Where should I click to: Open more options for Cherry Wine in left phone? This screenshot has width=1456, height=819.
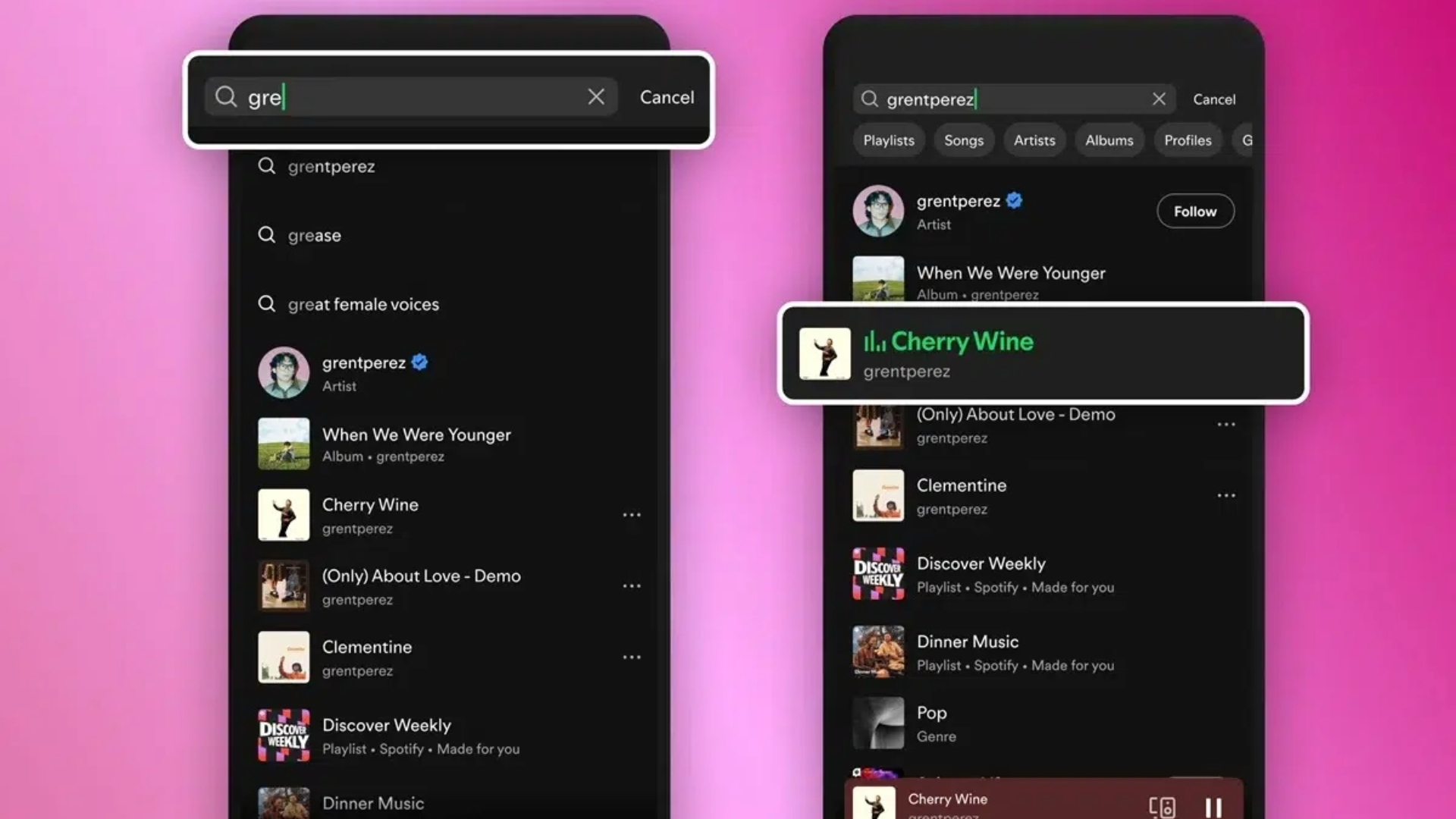click(632, 515)
